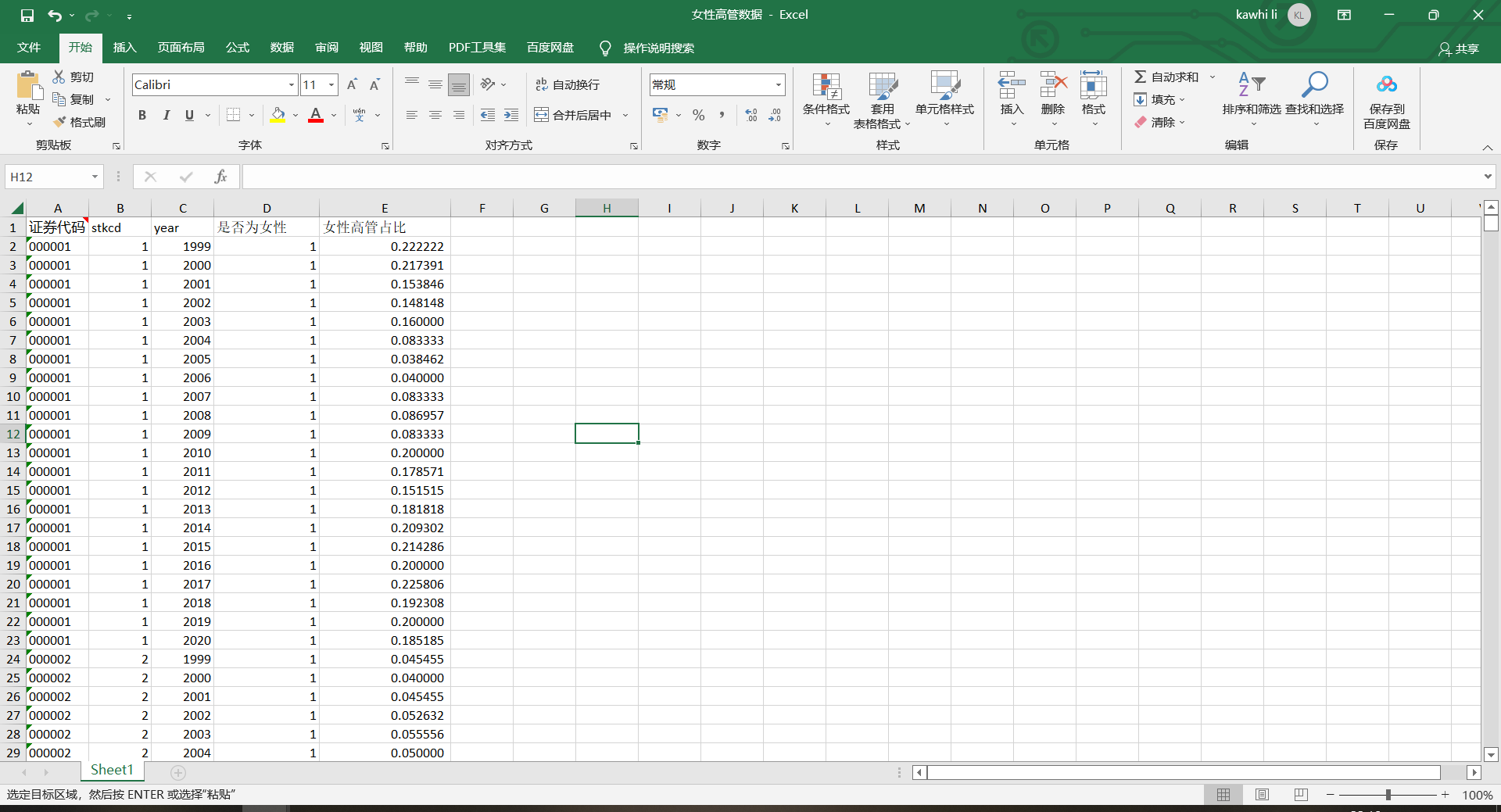Toggle Italic formatting
Screen dimensions: 1501x812
[166, 115]
